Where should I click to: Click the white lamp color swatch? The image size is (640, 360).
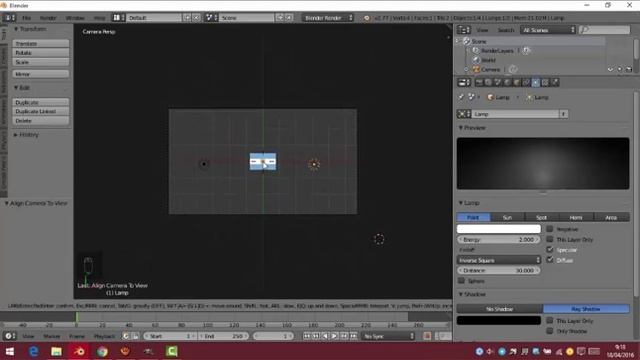[x=499, y=229]
